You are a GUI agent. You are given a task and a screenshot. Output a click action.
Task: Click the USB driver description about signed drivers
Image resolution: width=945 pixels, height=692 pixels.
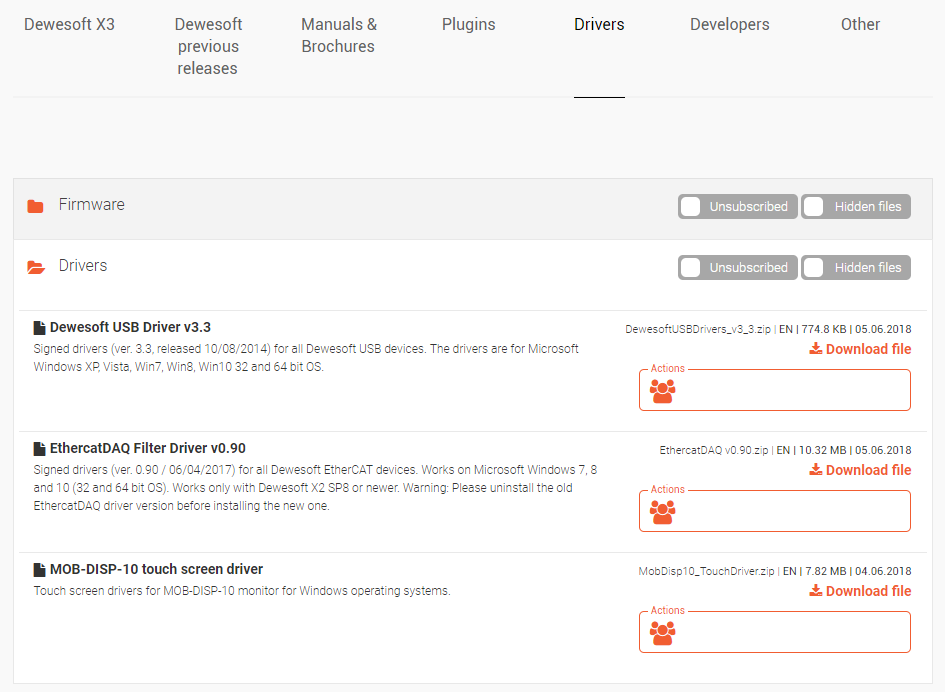pos(306,358)
